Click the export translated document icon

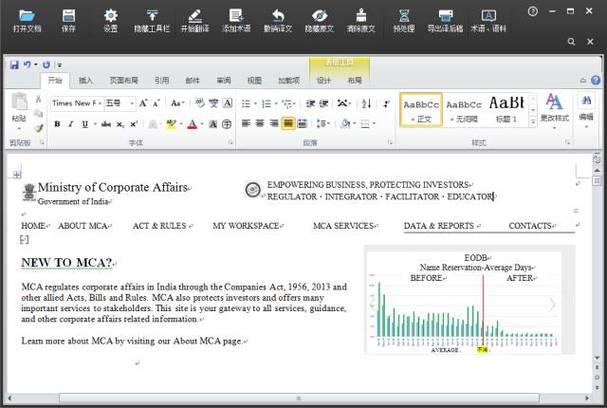pos(445,16)
